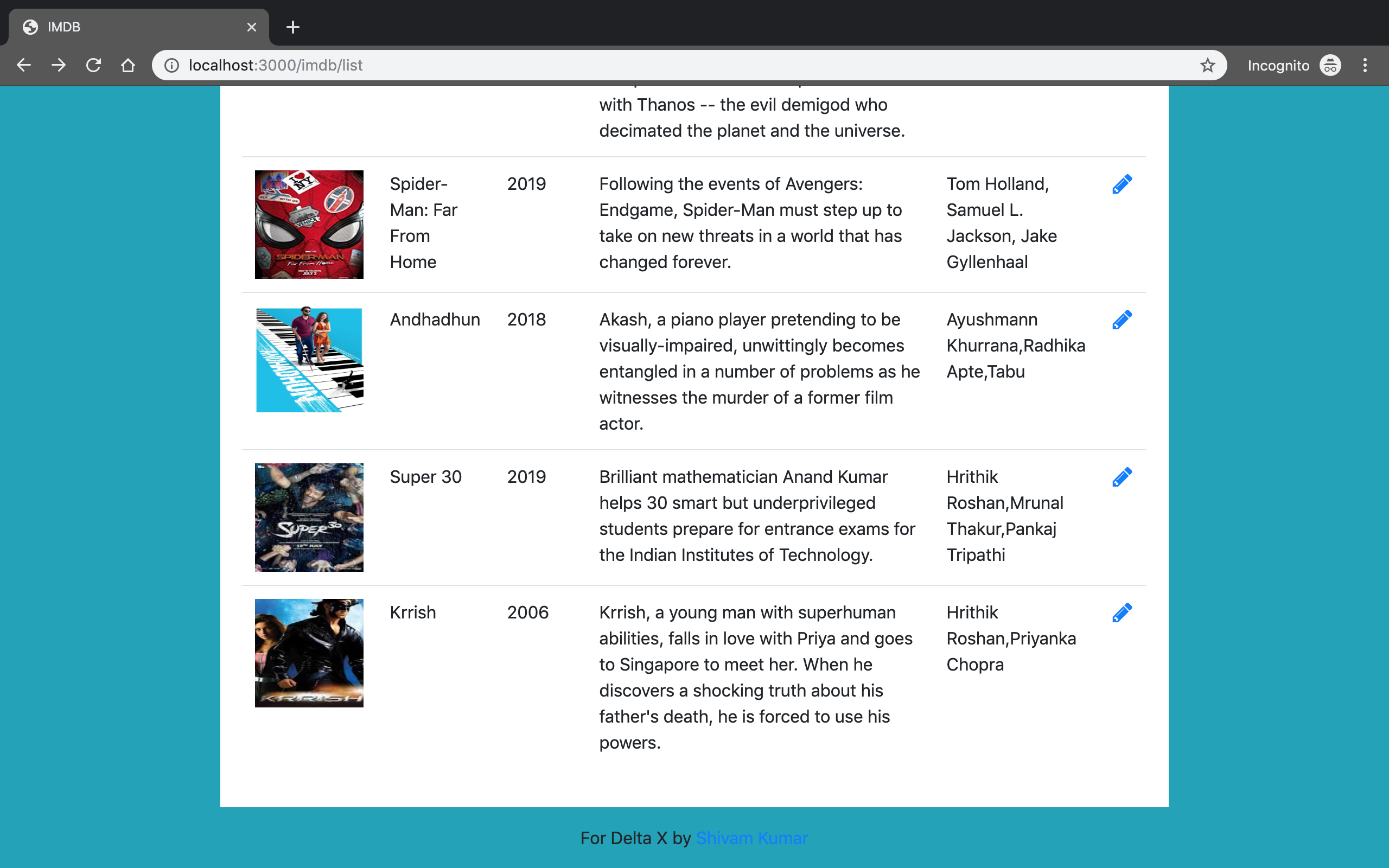Open the browser three-dot menu
1389x868 pixels.
point(1365,65)
